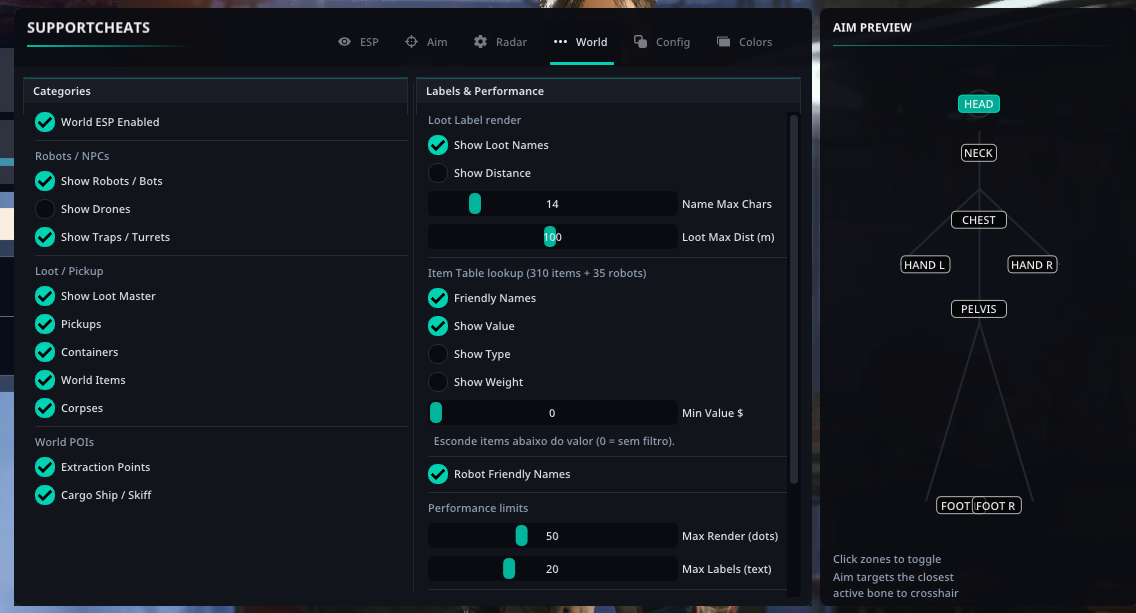Click the Robots / NPCs section label
Image resolution: width=1136 pixels, height=613 pixels.
point(72,156)
